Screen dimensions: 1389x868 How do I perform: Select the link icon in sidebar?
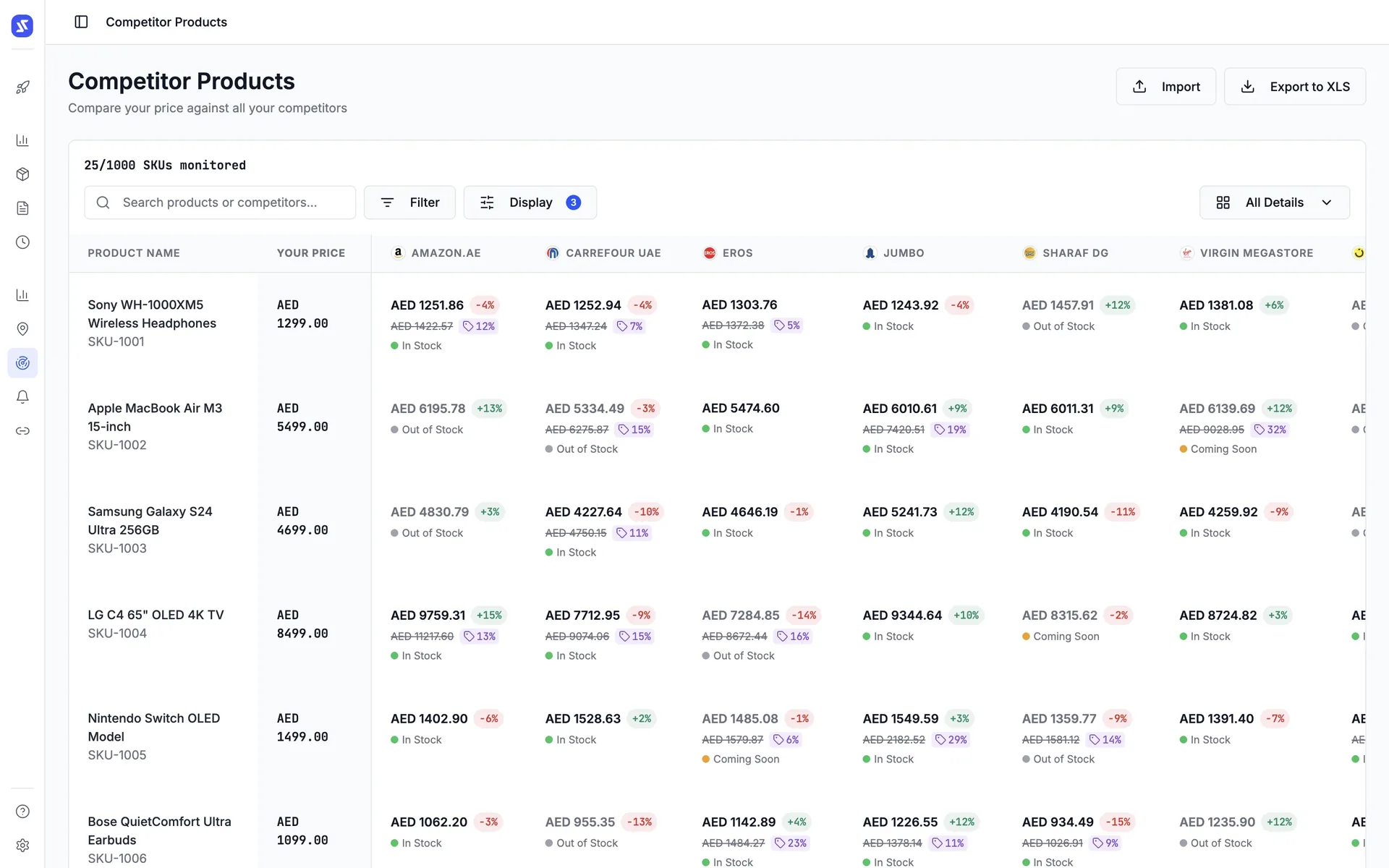(x=22, y=430)
